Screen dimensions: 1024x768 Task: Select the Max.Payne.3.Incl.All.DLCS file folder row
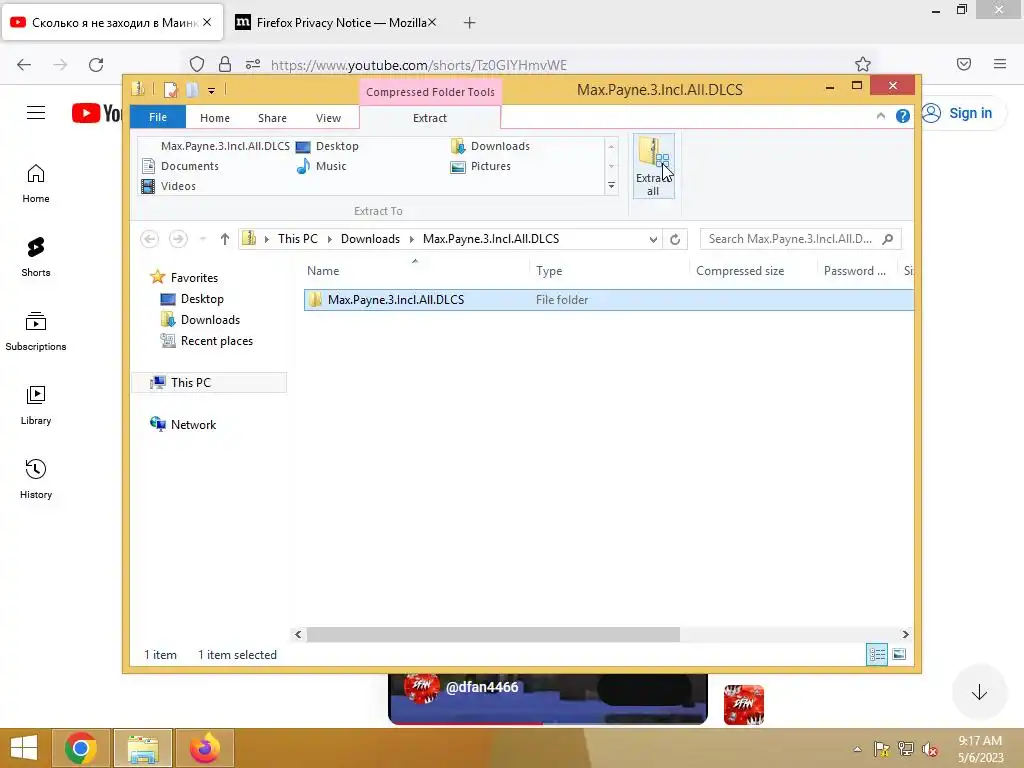(x=609, y=300)
